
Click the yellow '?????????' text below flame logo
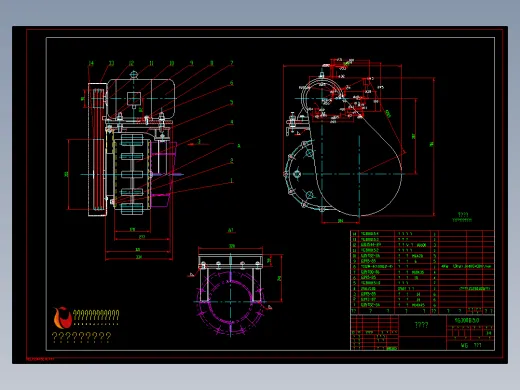click(x=81, y=337)
